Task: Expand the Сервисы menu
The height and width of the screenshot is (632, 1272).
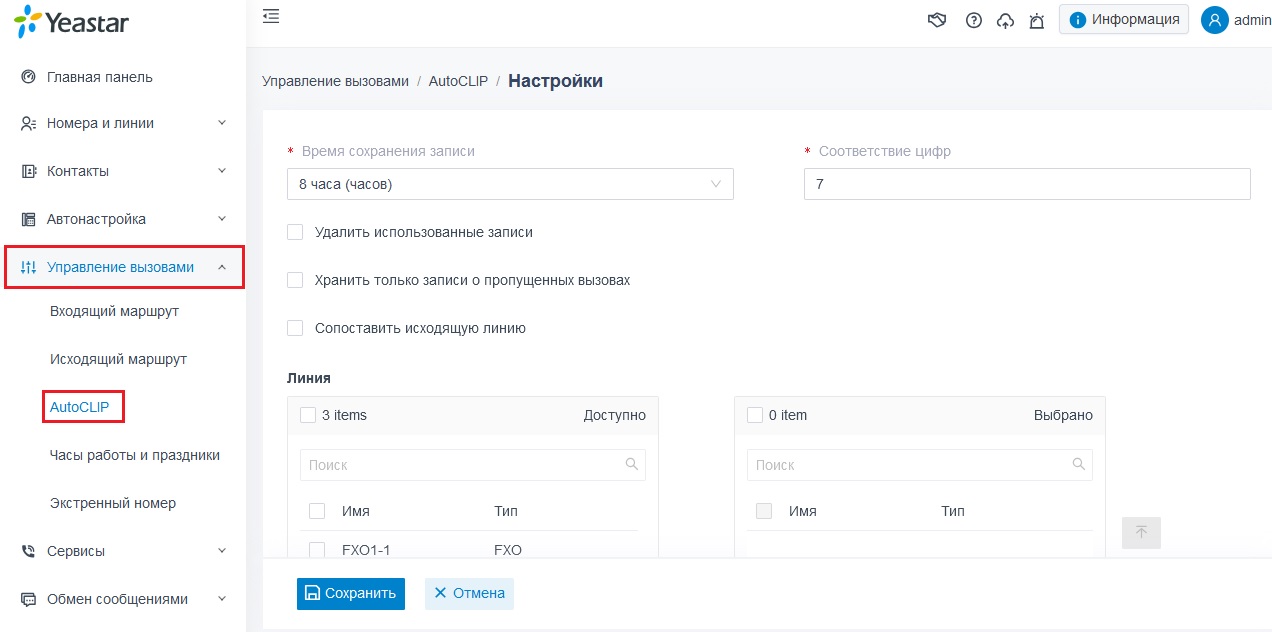Action: point(222,551)
